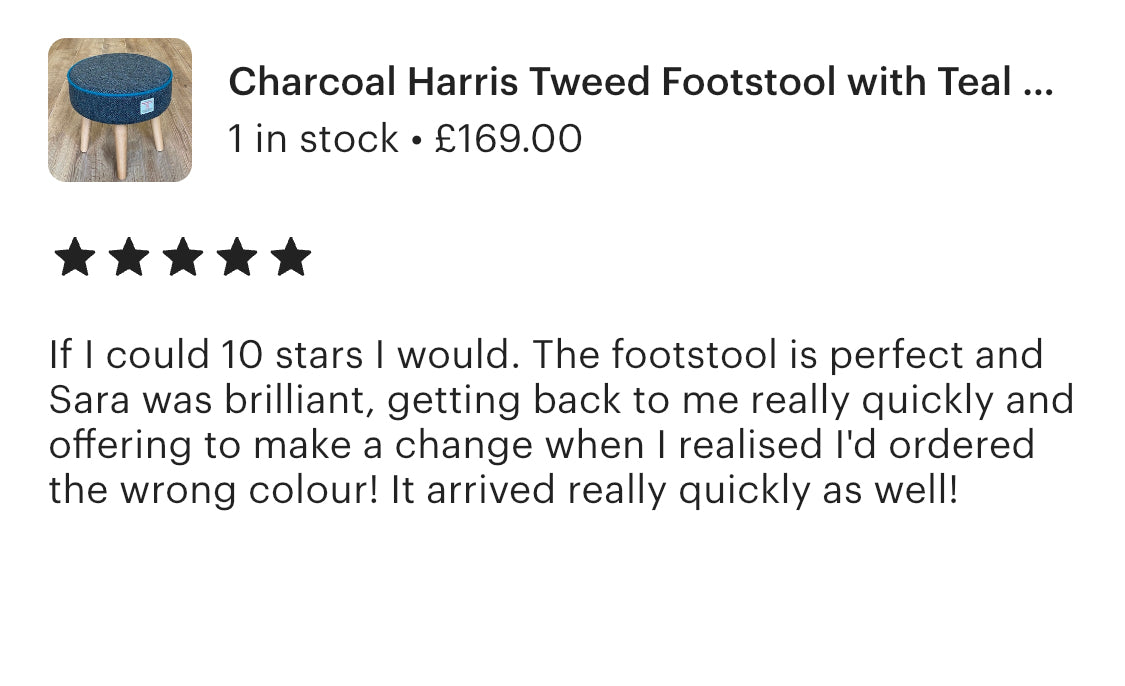
Task: Click the word "Charcoal" in the title
Action: pos(313,82)
